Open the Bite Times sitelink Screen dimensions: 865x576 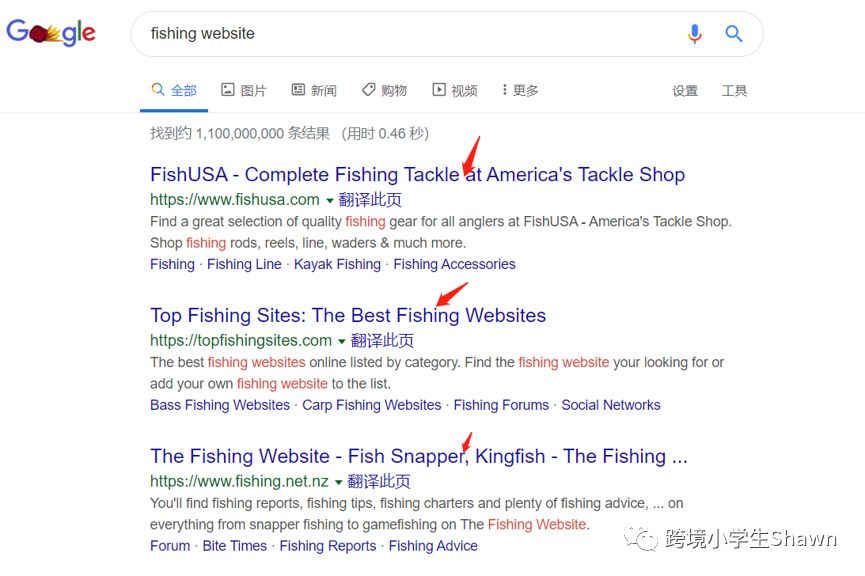coord(234,546)
